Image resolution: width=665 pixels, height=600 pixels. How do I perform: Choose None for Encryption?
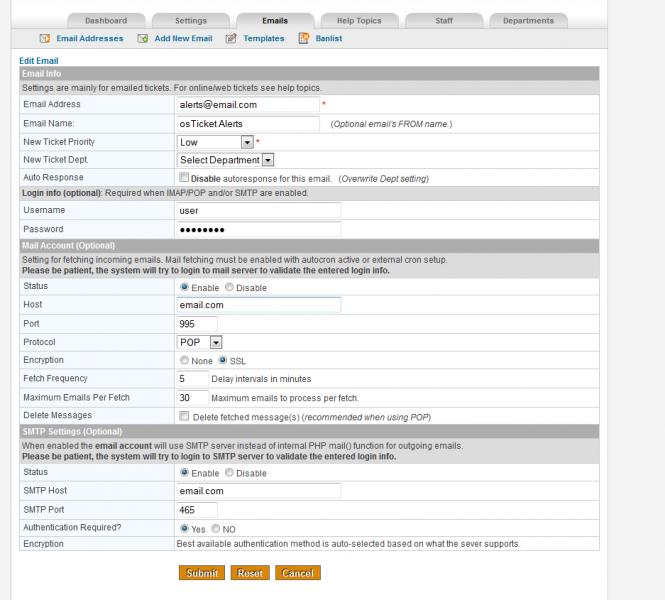tap(184, 360)
